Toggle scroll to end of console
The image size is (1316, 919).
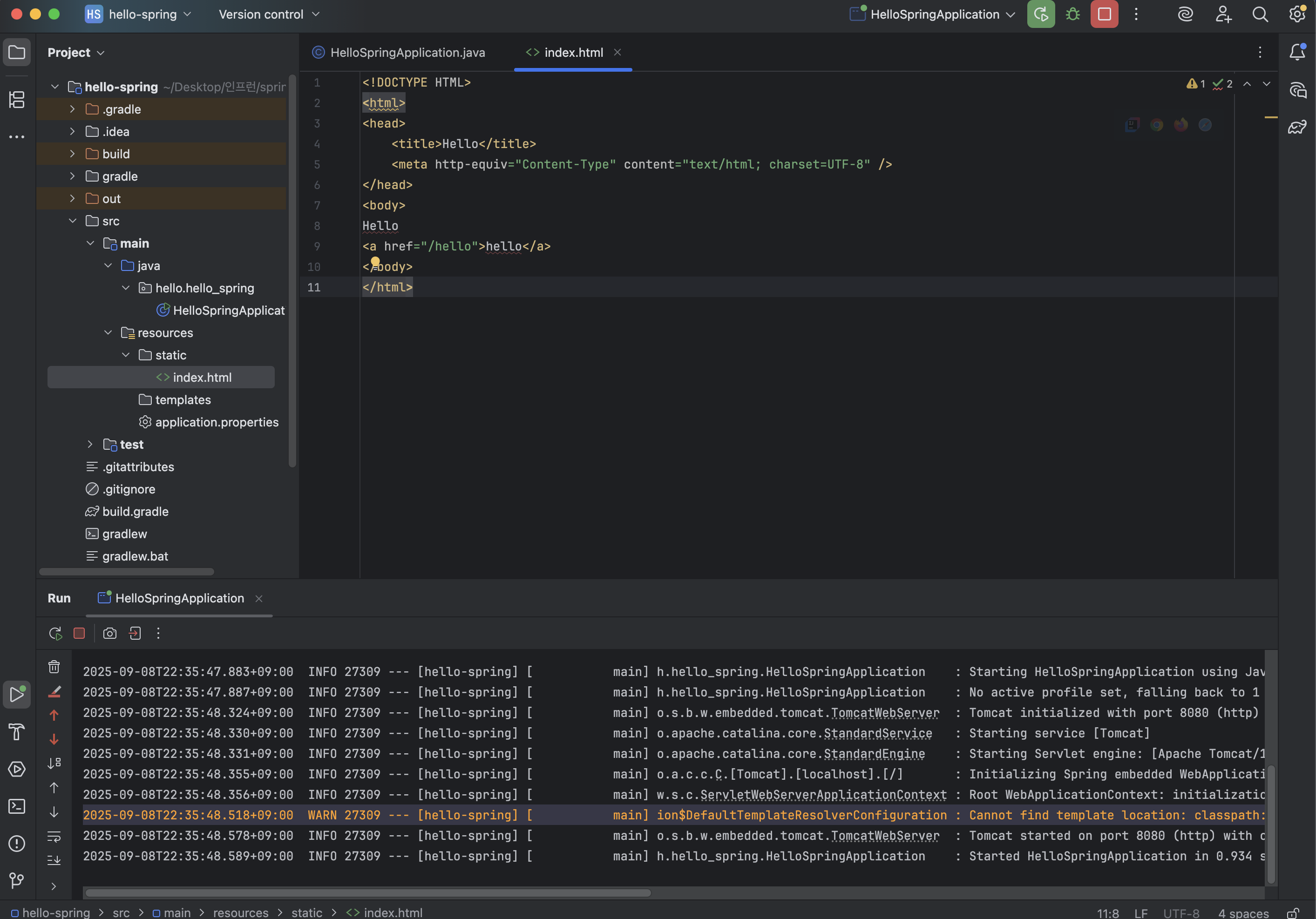pos(54,860)
